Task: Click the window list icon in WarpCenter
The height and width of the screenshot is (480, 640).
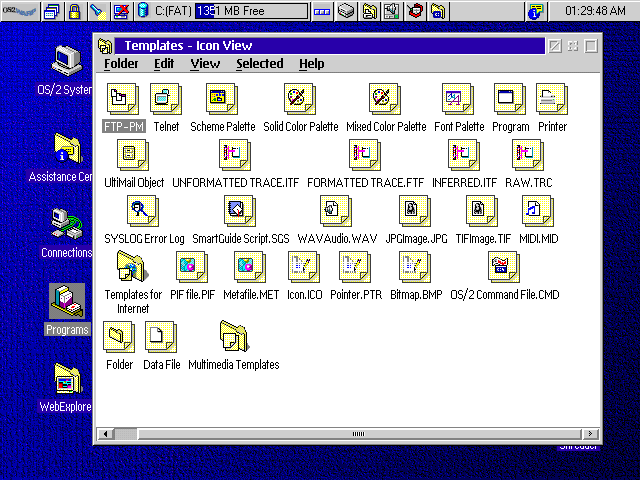Action: (x=52, y=11)
